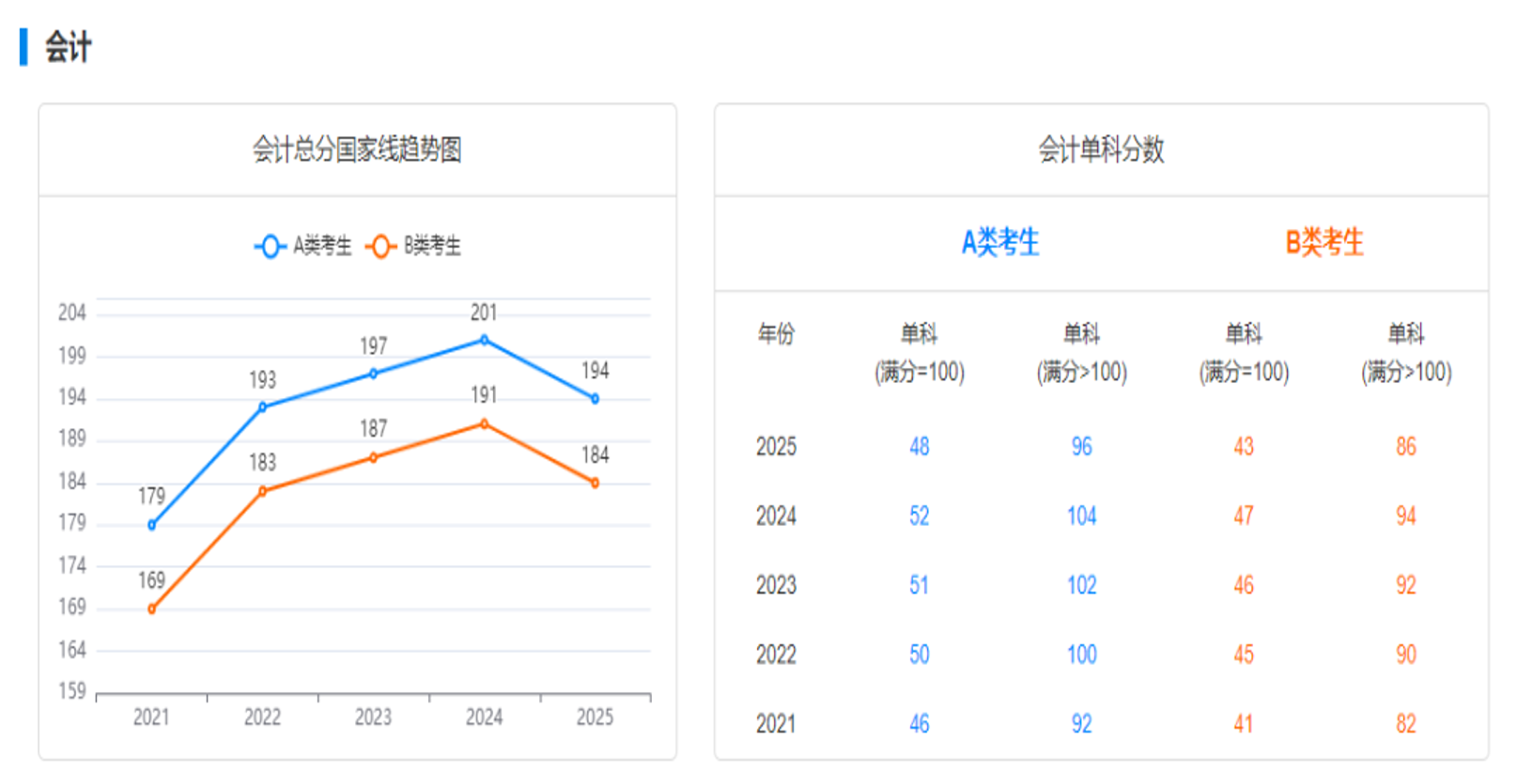Click the orange 2023 data point labeled 187

[x=373, y=457]
